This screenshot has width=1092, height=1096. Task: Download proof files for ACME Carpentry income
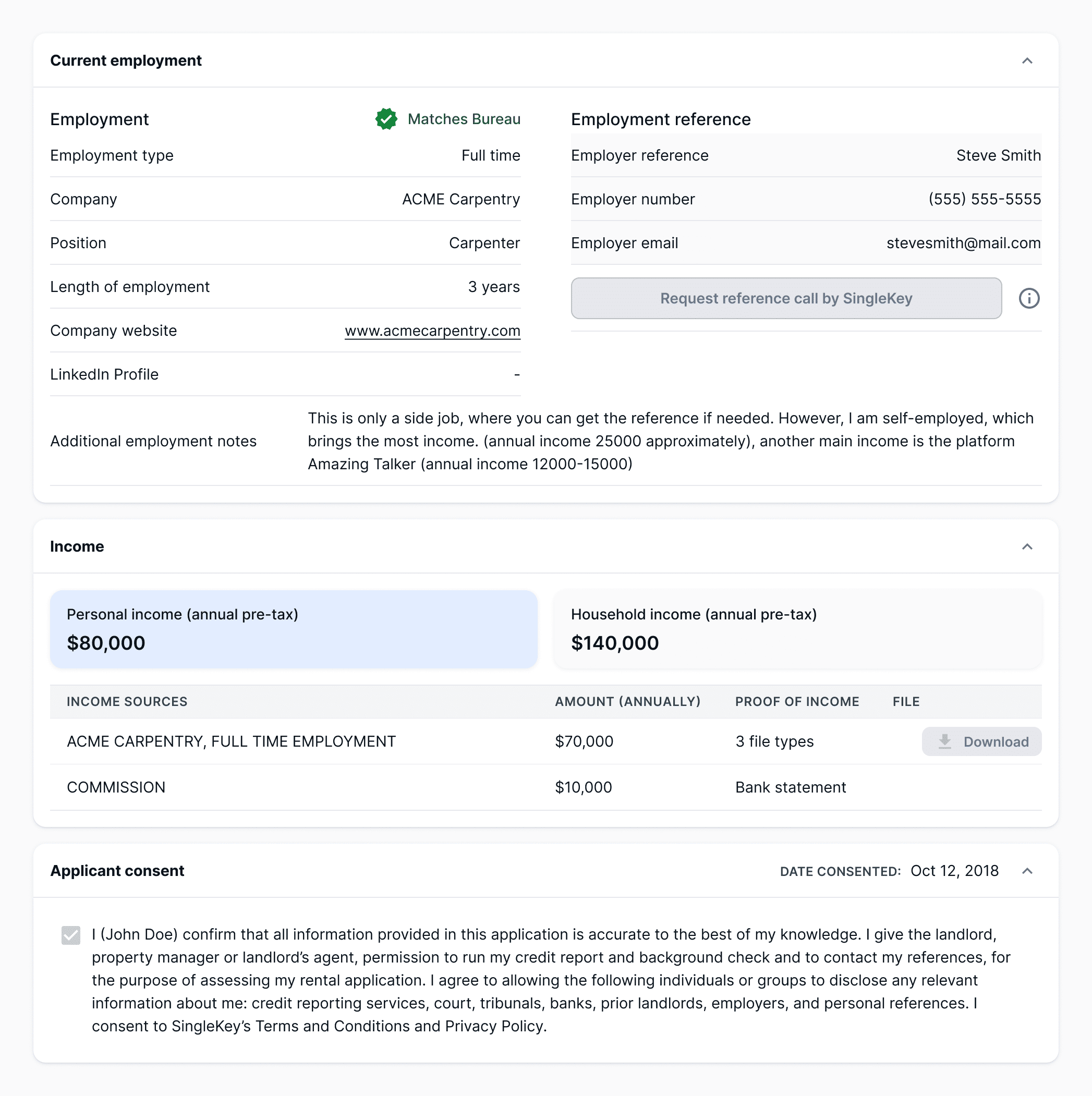click(981, 741)
